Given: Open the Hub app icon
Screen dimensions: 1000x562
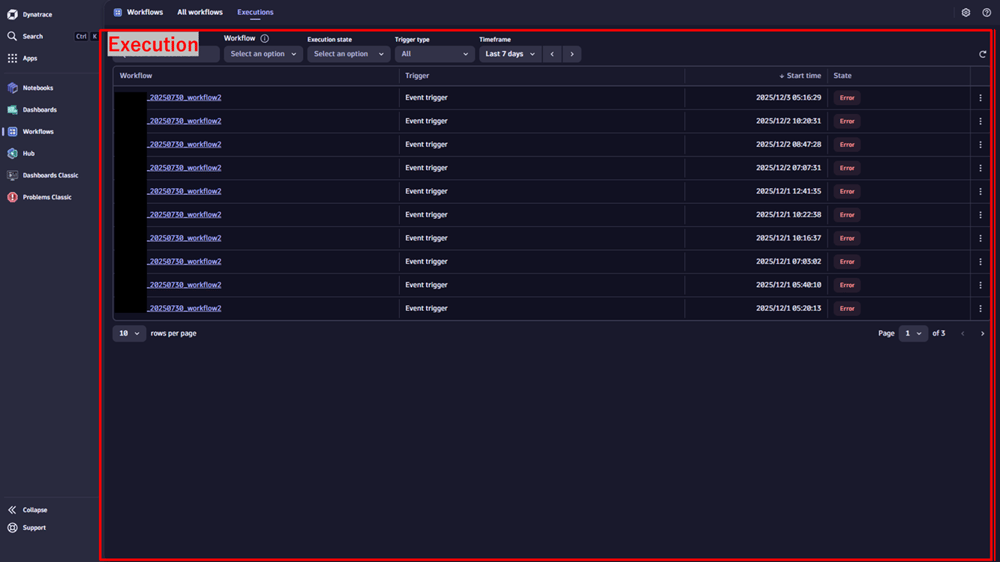Looking at the screenshot, I should (x=13, y=154).
